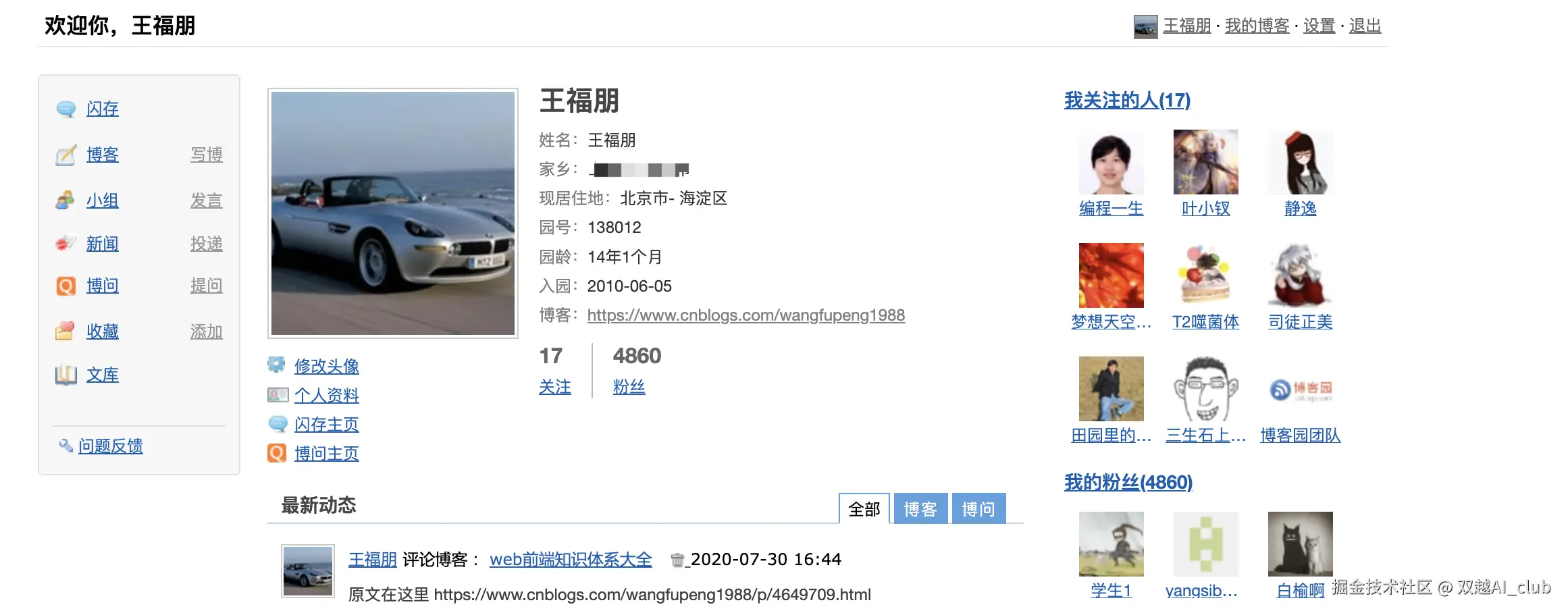Select the 全部 activity tab
Screen dimensions: 1568x613
point(864,508)
